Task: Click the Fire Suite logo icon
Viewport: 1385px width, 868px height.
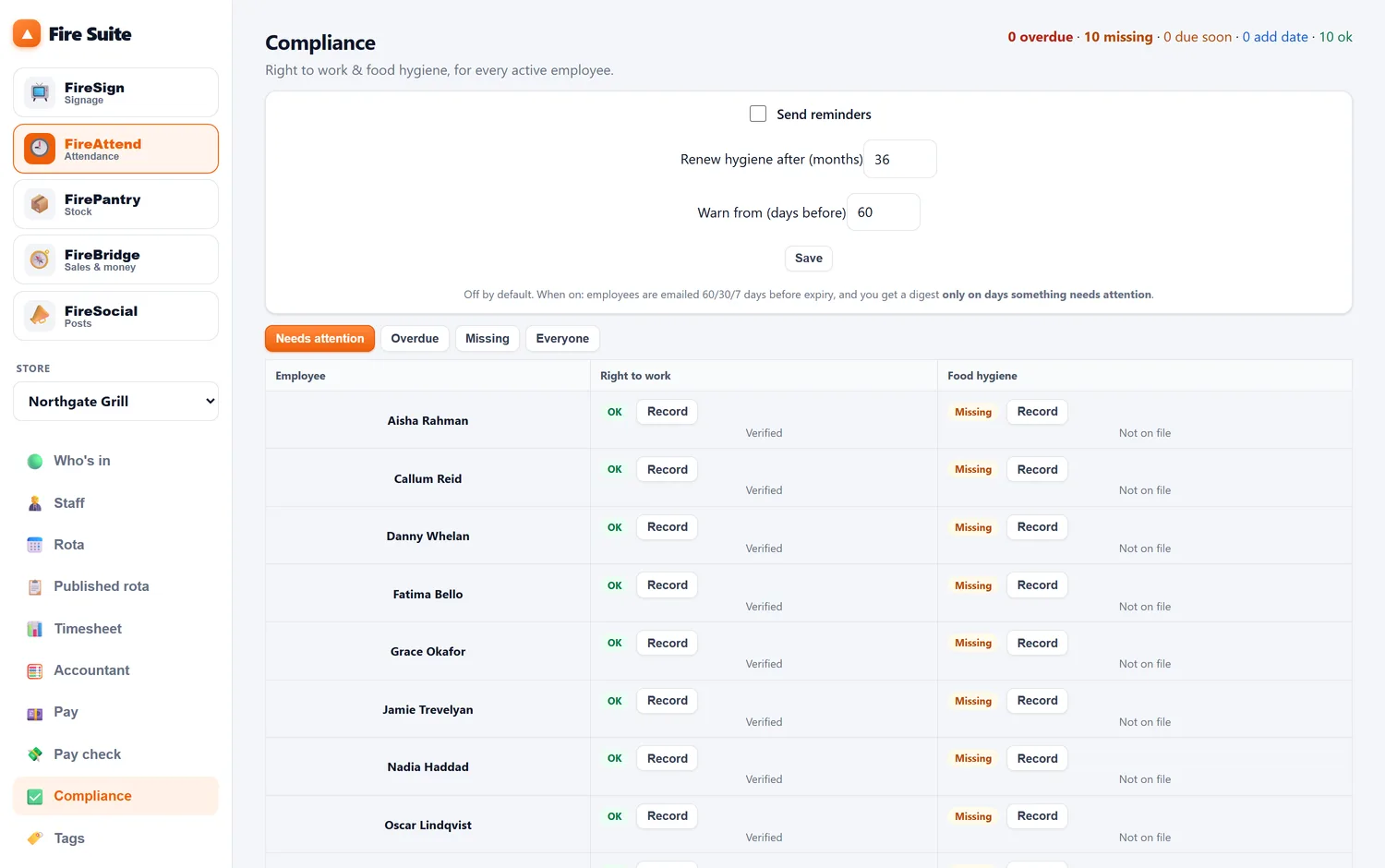Action: [27, 34]
